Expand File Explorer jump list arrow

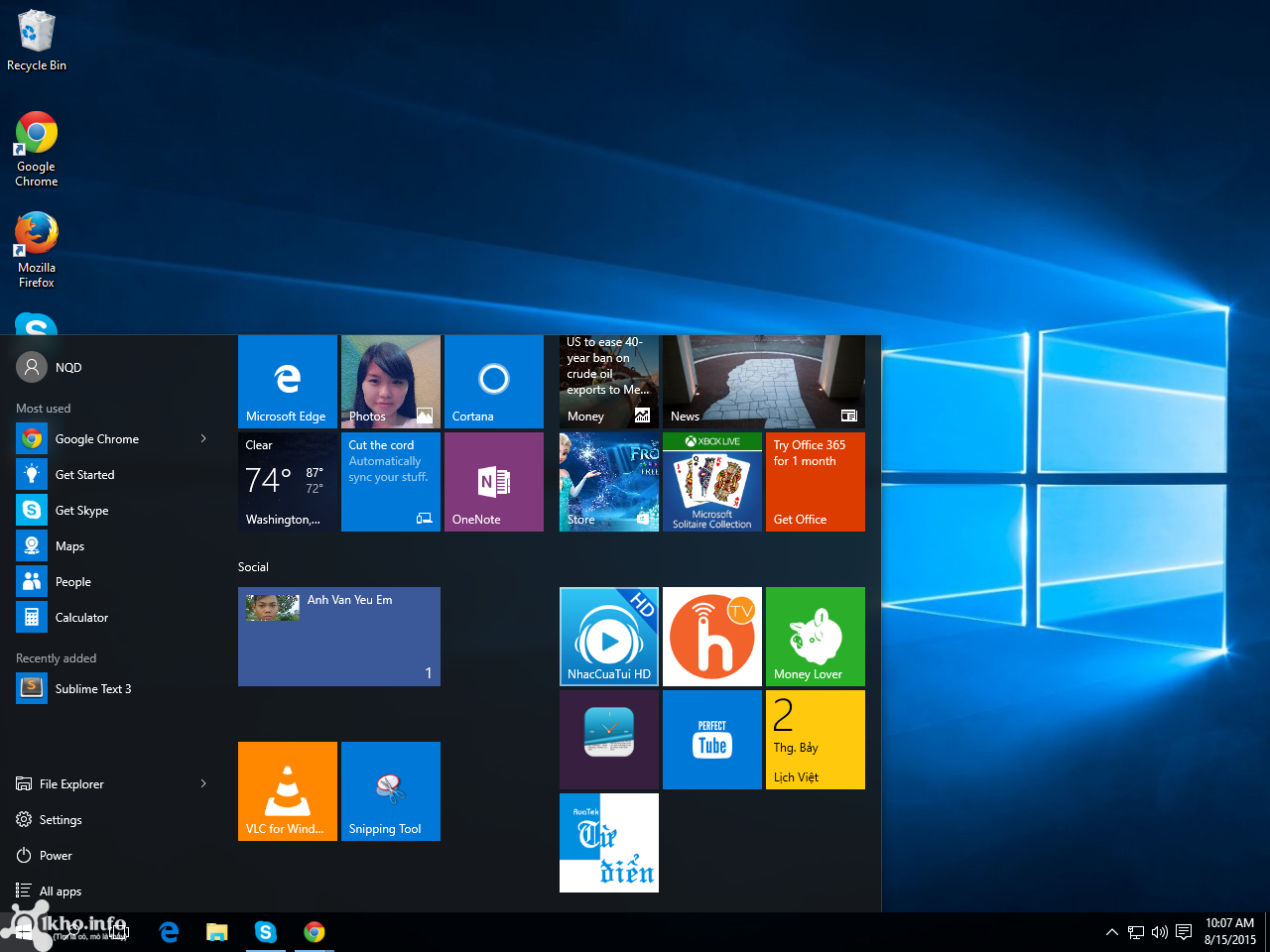203,783
